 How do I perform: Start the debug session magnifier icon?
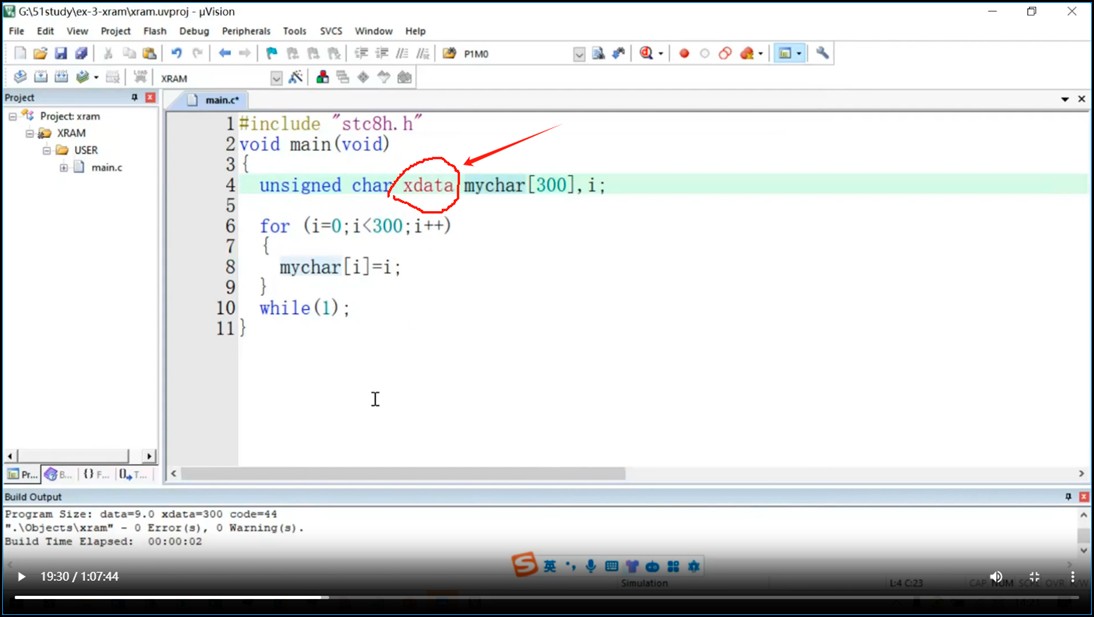point(646,53)
